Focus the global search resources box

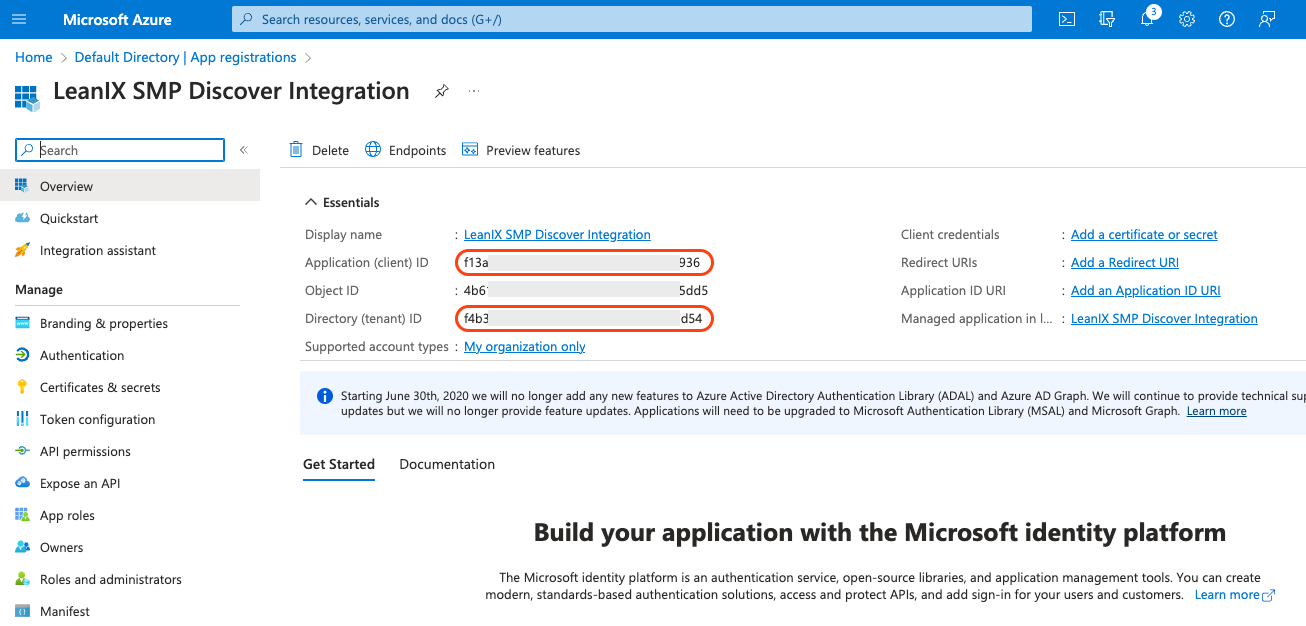click(632, 19)
